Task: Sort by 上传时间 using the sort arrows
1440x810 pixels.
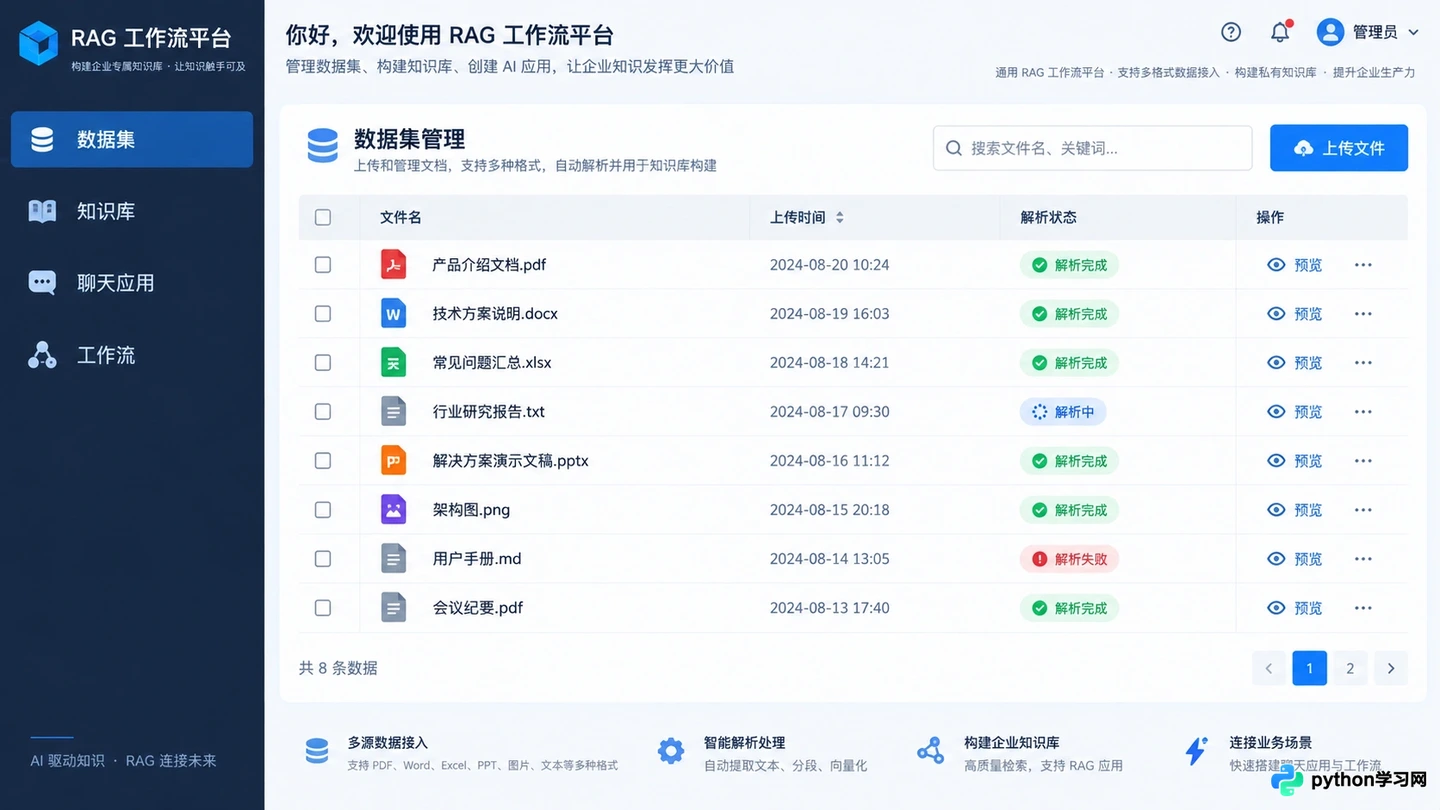Action: [x=840, y=217]
